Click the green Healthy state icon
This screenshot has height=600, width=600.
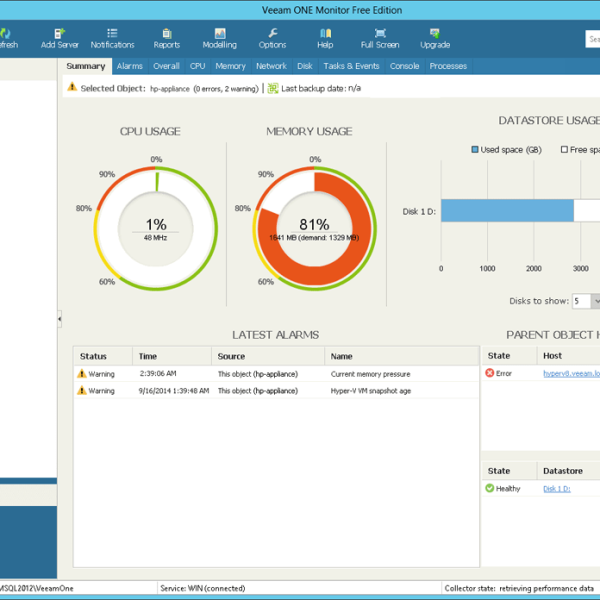coord(489,488)
